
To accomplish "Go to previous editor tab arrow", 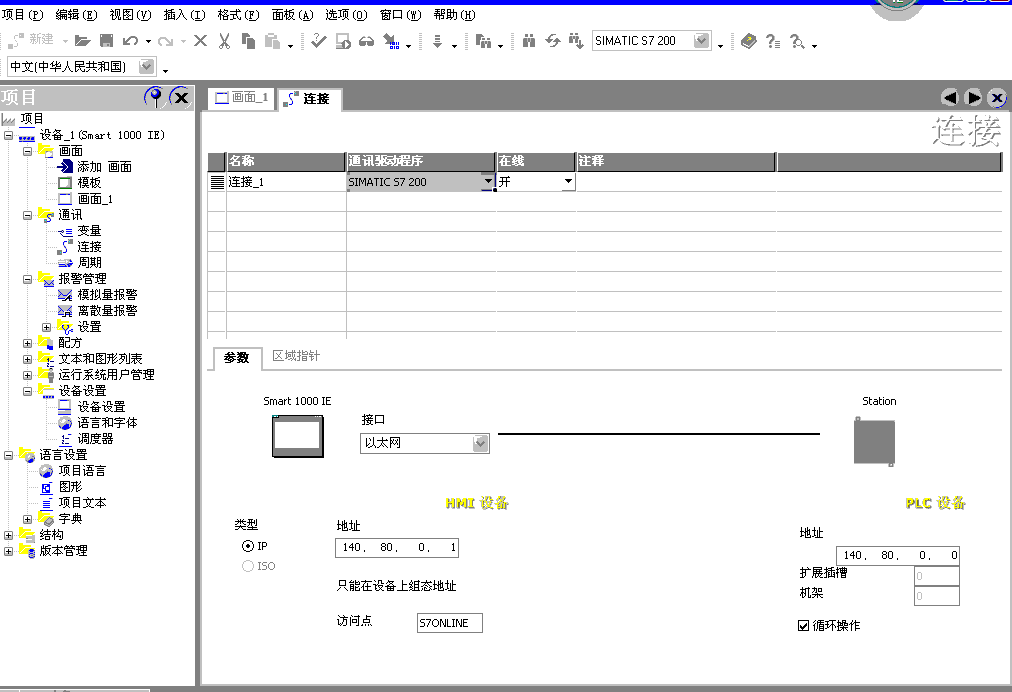I will click(x=949, y=97).
